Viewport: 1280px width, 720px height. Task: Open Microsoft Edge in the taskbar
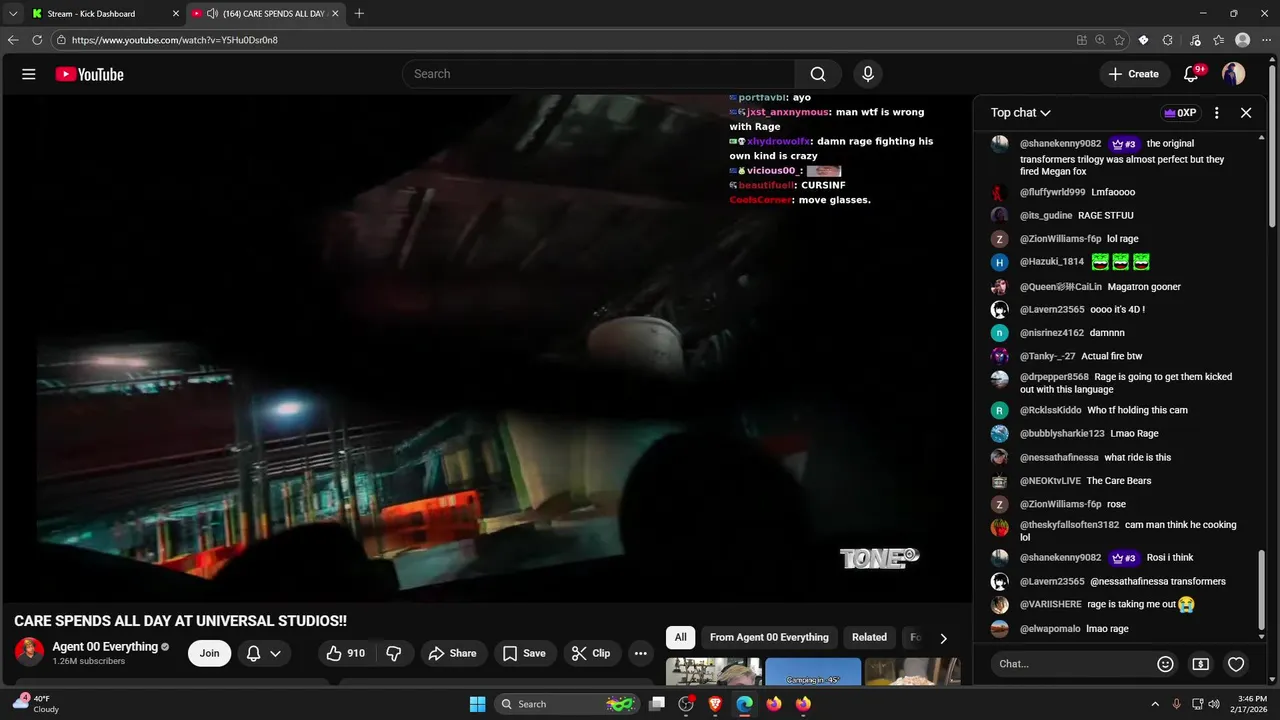744,704
